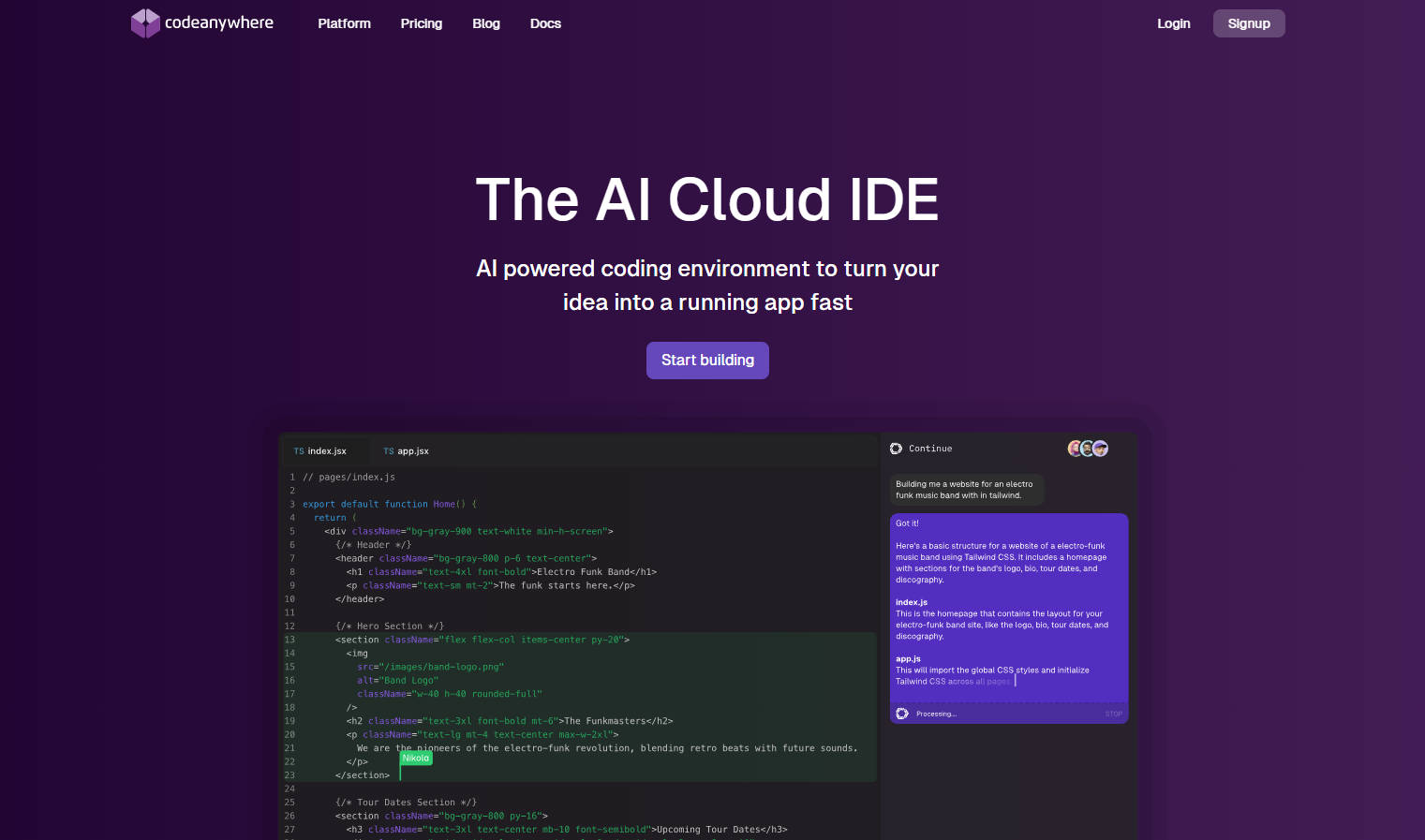This screenshot has width=1425, height=840.
Task: Click the Nikola collaborator cursor label
Action: (x=415, y=758)
